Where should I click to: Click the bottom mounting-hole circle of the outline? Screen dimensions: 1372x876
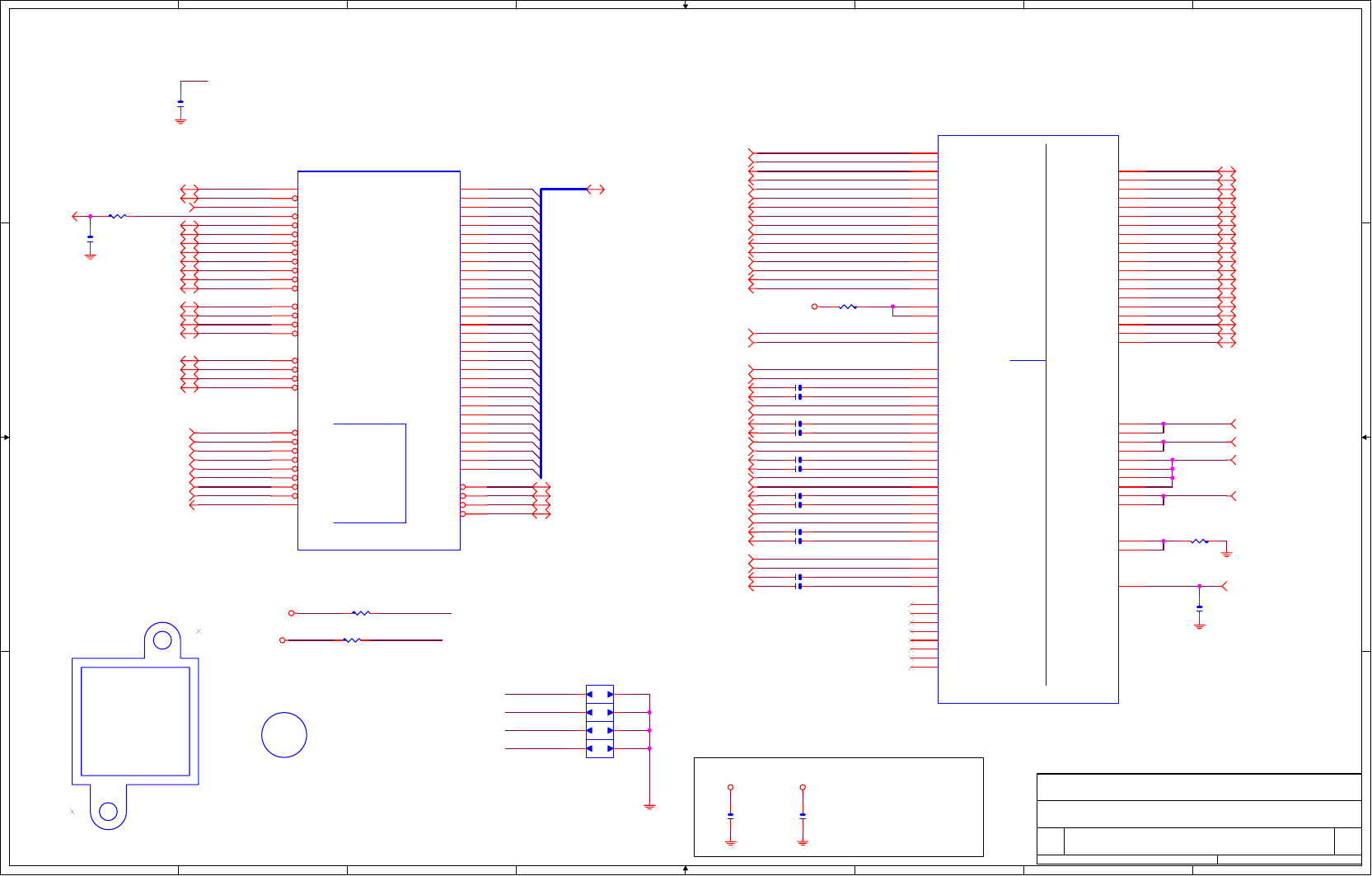pos(108,812)
